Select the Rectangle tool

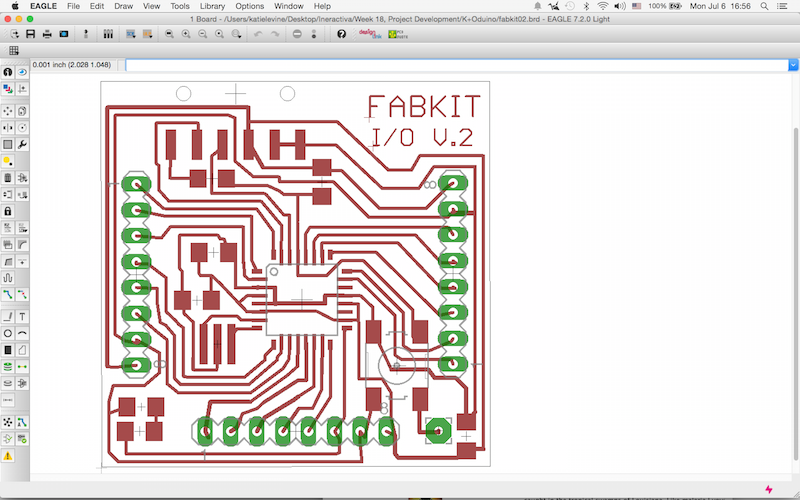click(8, 350)
